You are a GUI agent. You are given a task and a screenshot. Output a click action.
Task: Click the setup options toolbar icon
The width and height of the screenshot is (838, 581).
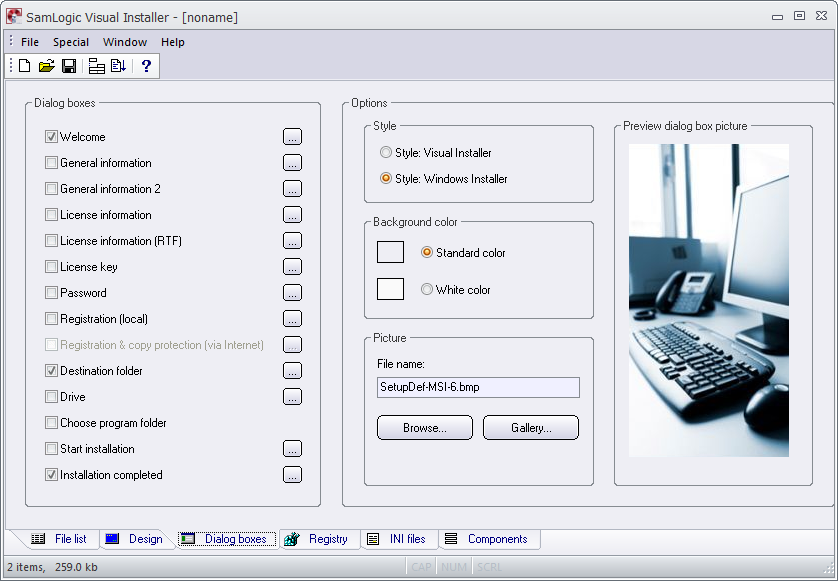pos(97,66)
